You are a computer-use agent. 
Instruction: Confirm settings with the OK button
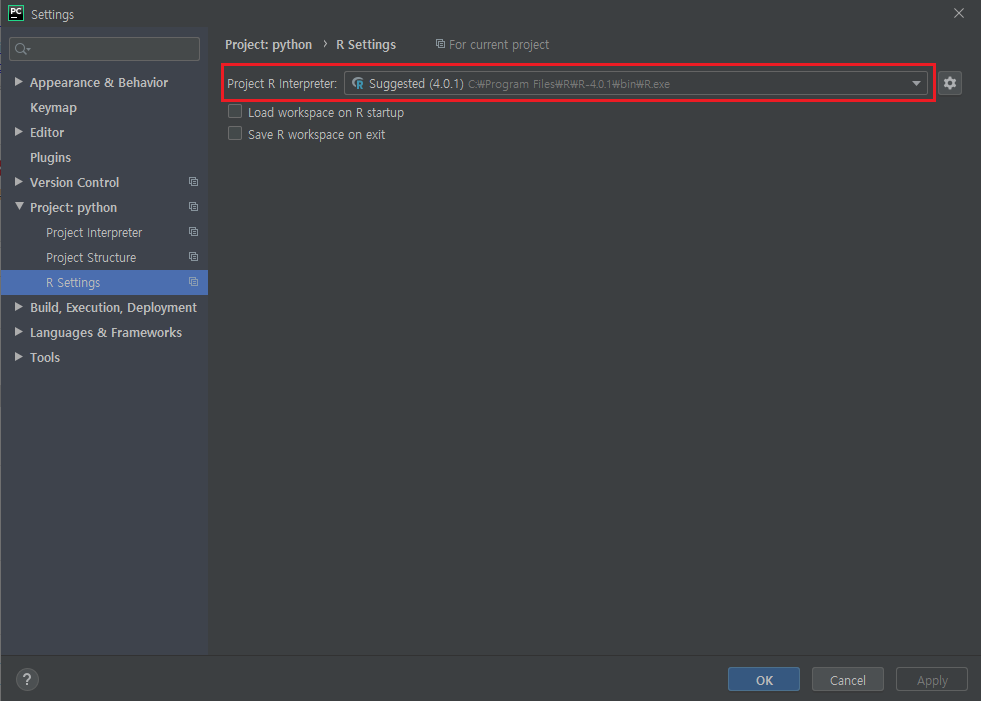[763, 679]
